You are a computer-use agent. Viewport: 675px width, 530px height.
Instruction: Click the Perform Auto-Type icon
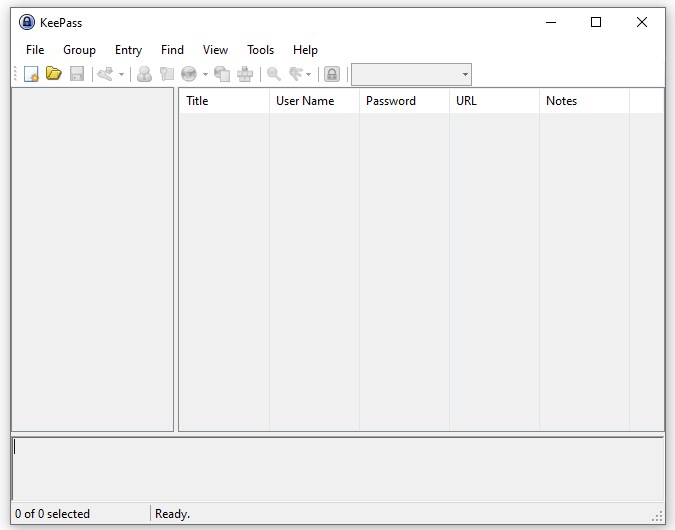coord(245,74)
